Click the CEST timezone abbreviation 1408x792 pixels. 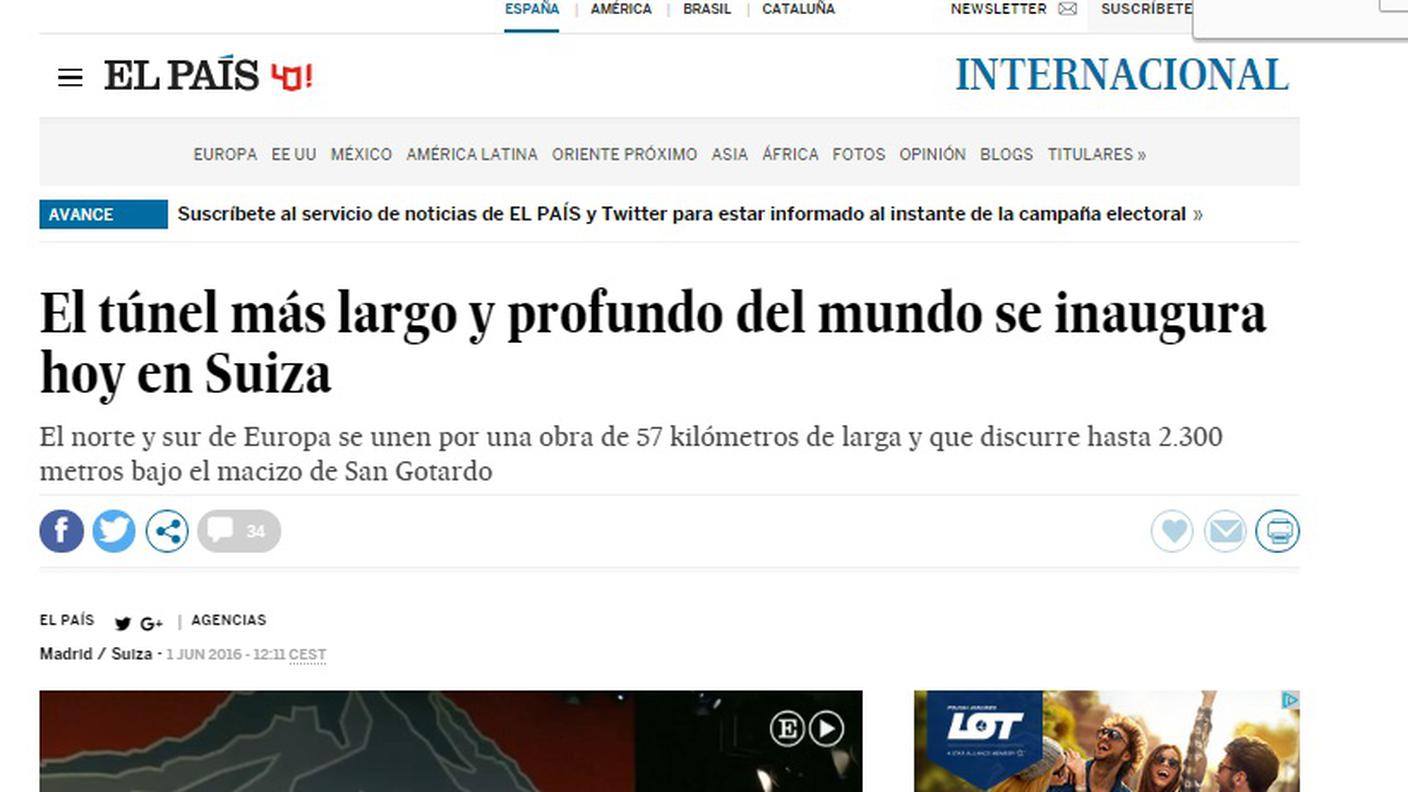click(307, 655)
